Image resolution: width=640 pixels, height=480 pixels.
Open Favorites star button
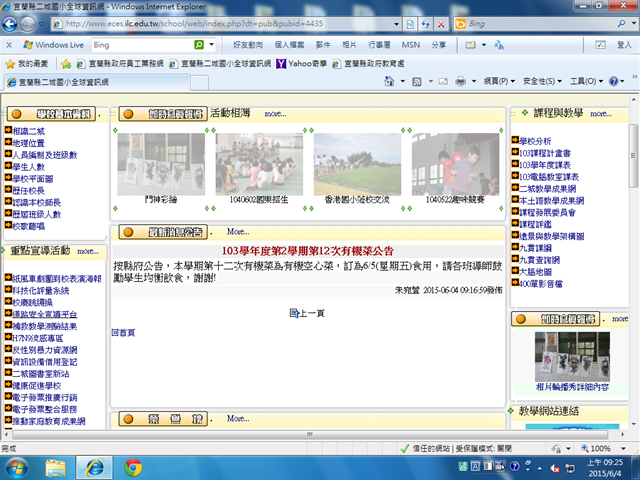pyautogui.click(x=27, y=64)
